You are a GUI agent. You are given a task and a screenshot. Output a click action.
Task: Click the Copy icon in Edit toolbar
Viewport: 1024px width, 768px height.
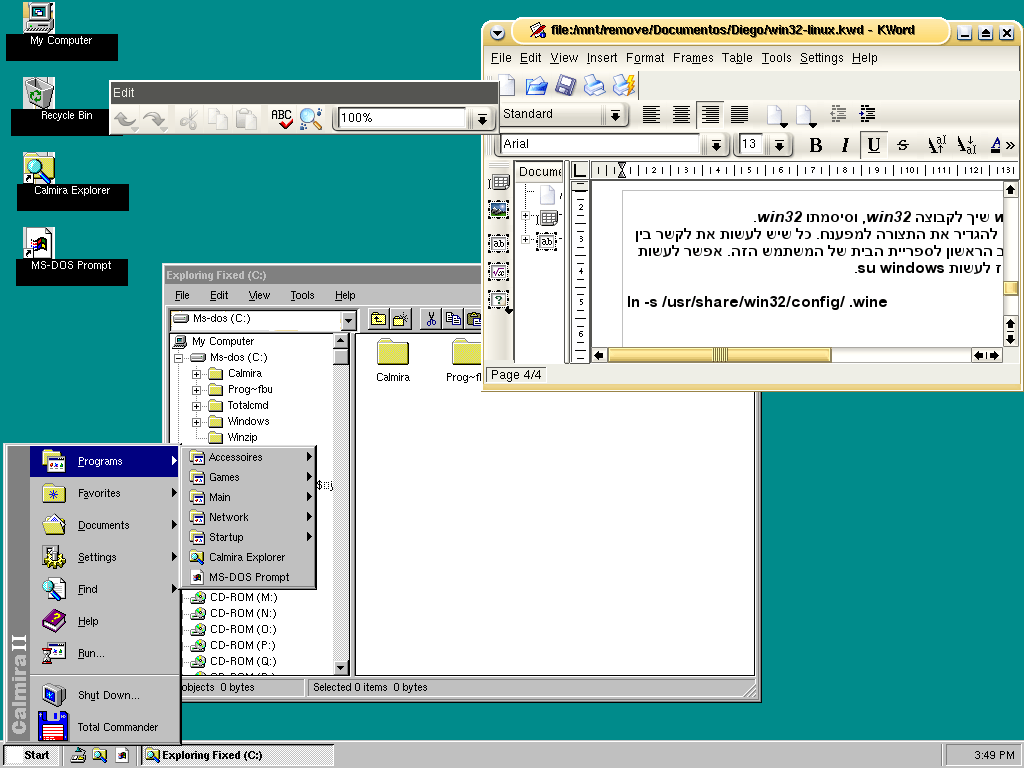[217, 119]
